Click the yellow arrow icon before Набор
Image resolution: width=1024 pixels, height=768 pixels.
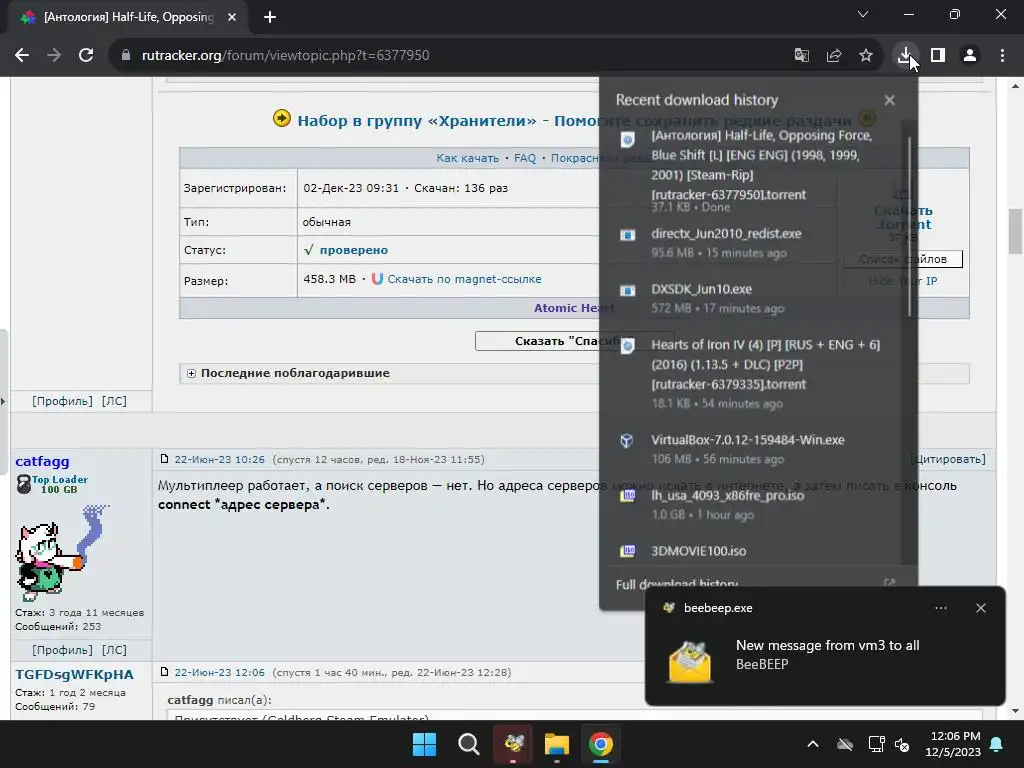tap(281, 118)
